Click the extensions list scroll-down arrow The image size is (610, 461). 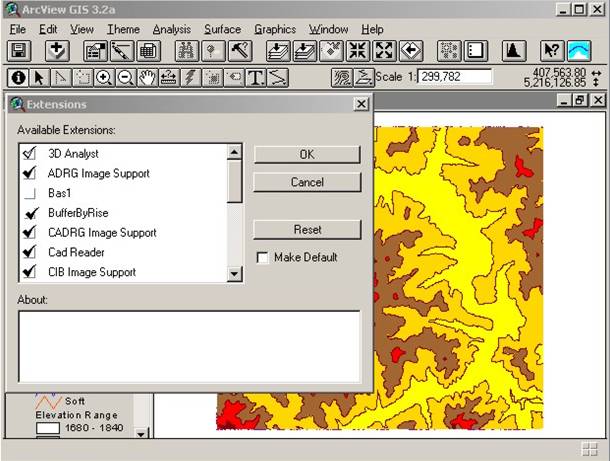click(234, 274)
